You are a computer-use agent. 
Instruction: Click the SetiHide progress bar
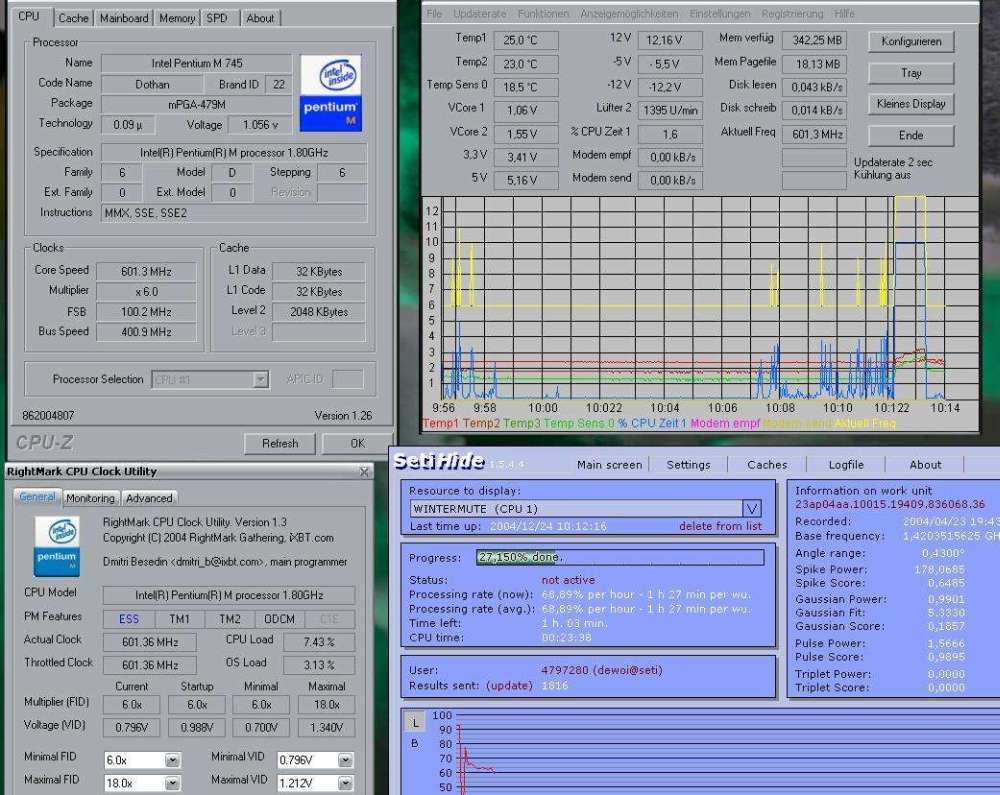(x=620, y=557)
